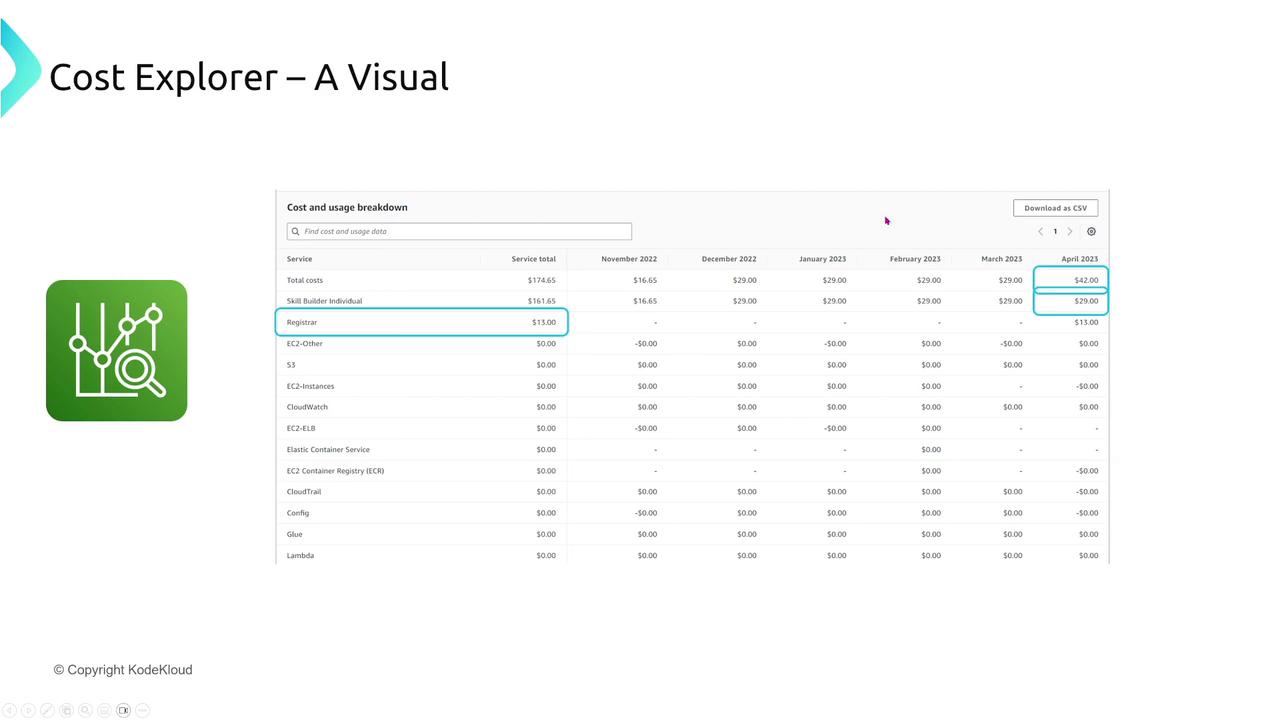Click the green Cost Explorer service icon

[x=116, y=350]
